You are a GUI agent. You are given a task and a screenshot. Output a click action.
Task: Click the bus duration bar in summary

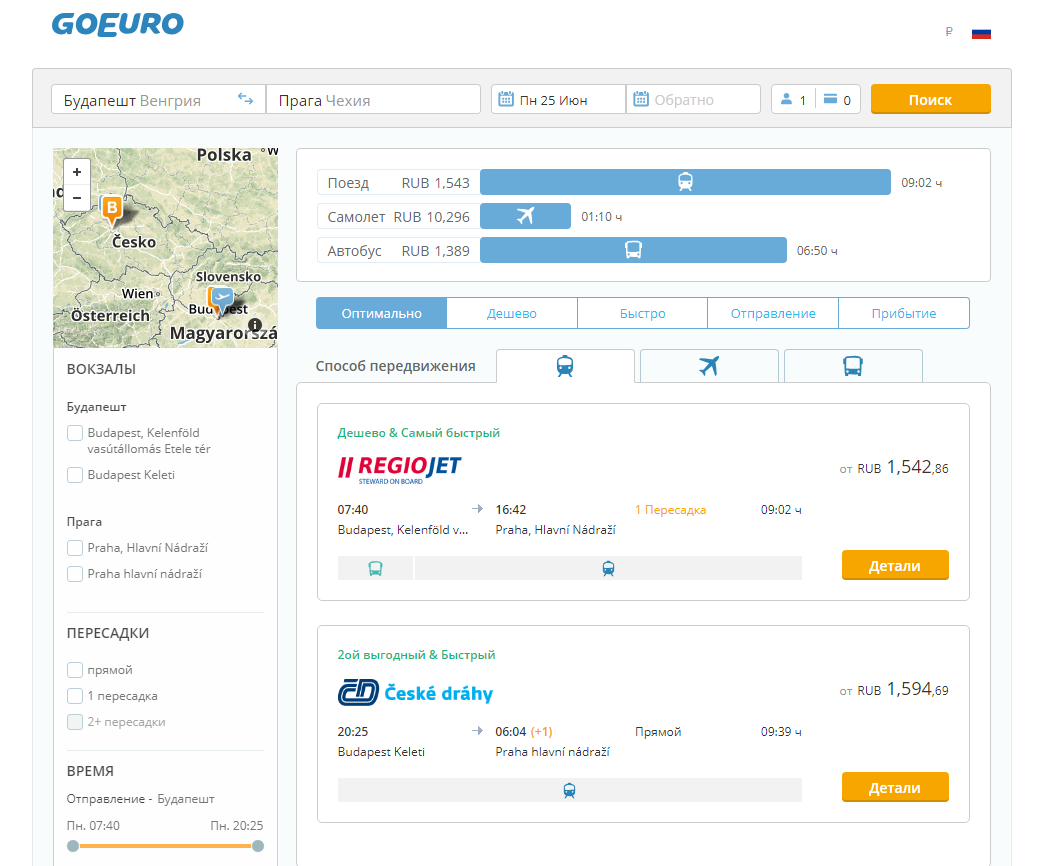[633, 250]
